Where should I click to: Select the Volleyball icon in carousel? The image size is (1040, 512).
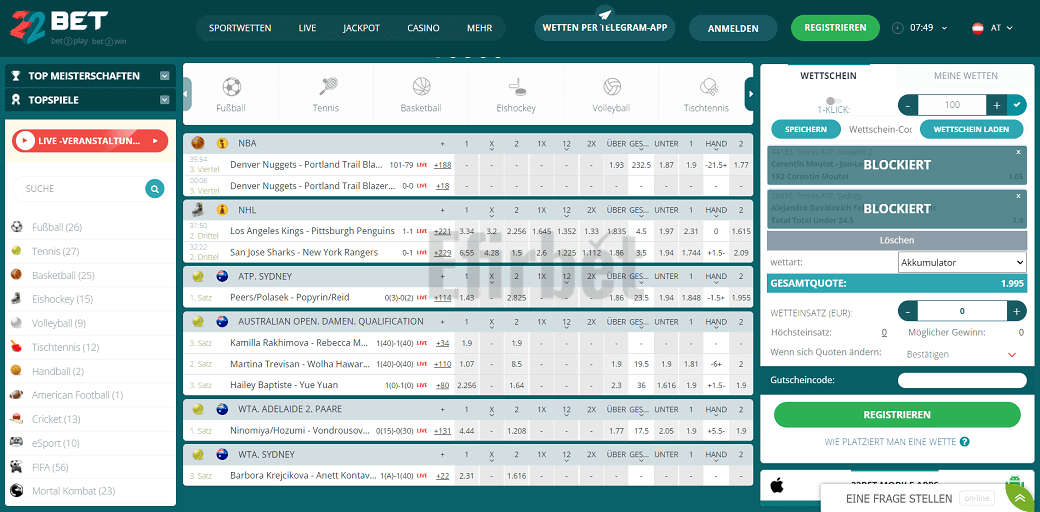click(x=612, y=86)
